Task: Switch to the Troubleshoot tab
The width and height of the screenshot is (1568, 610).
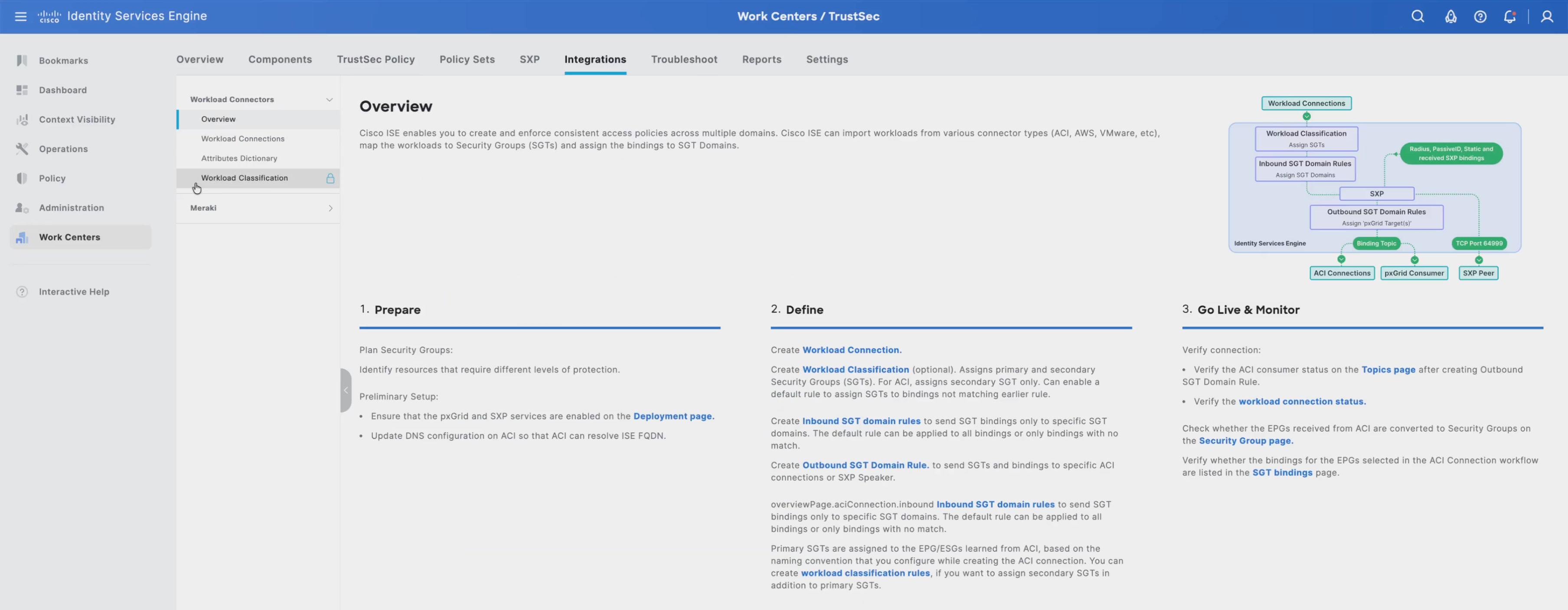Action: (684, 59)
